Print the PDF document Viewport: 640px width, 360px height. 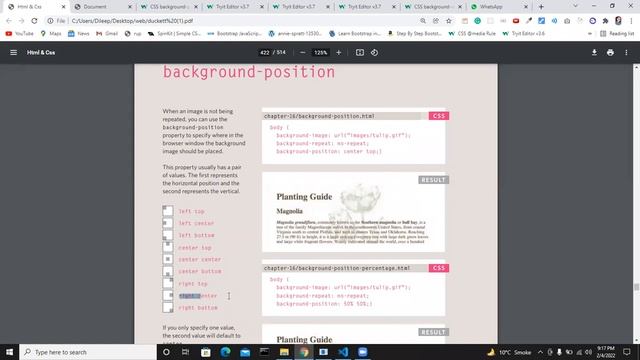(x=610, y=53)
